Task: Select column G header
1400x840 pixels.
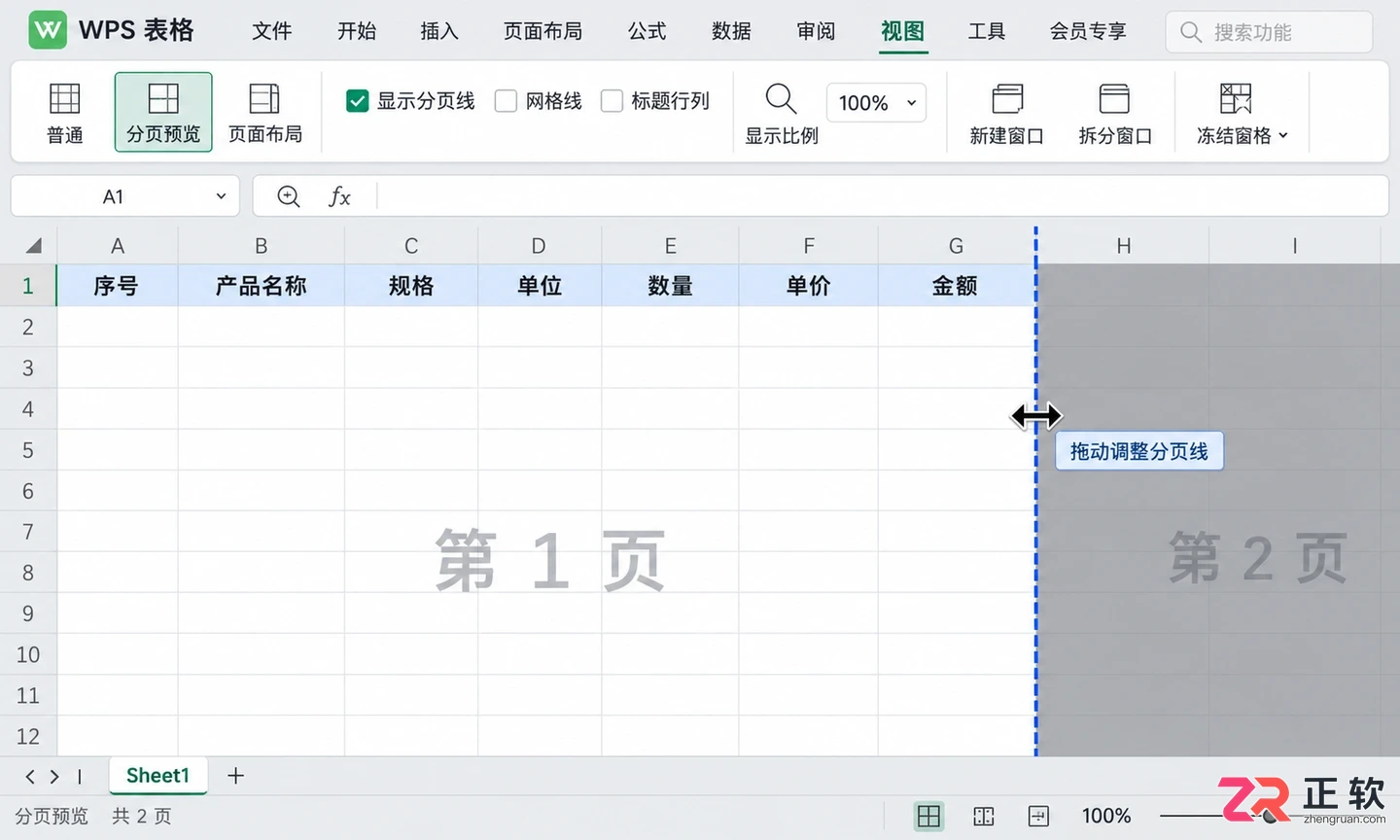Action: [956, 246]
